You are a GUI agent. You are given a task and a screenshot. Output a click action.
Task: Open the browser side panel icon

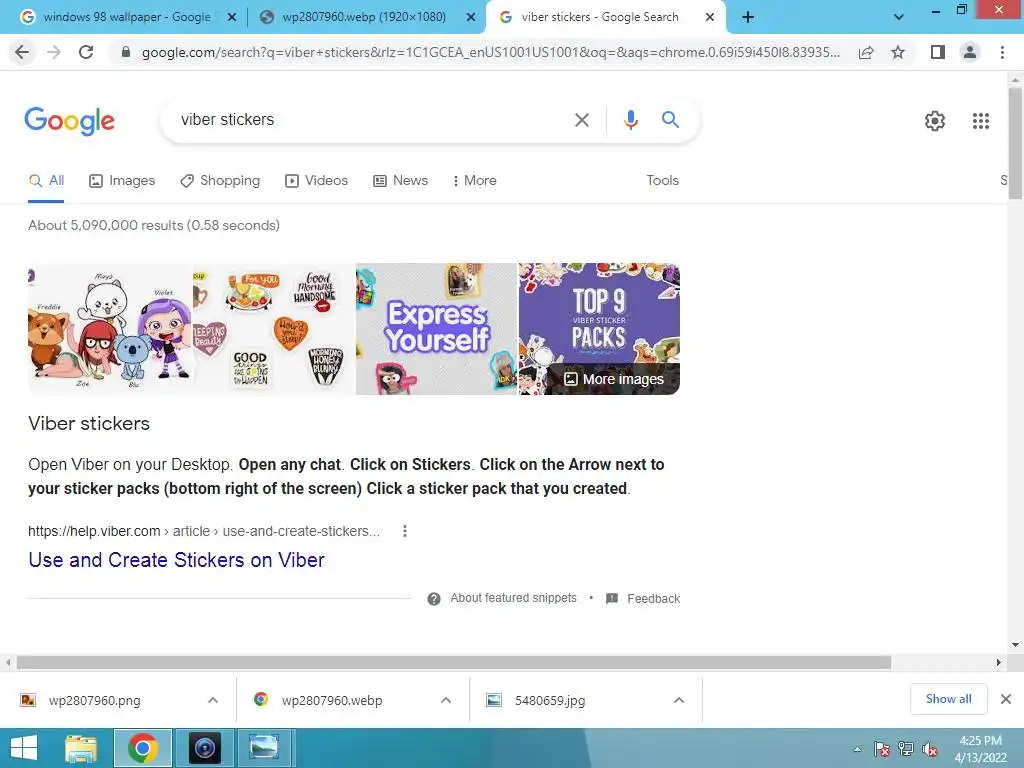[938, 52]
